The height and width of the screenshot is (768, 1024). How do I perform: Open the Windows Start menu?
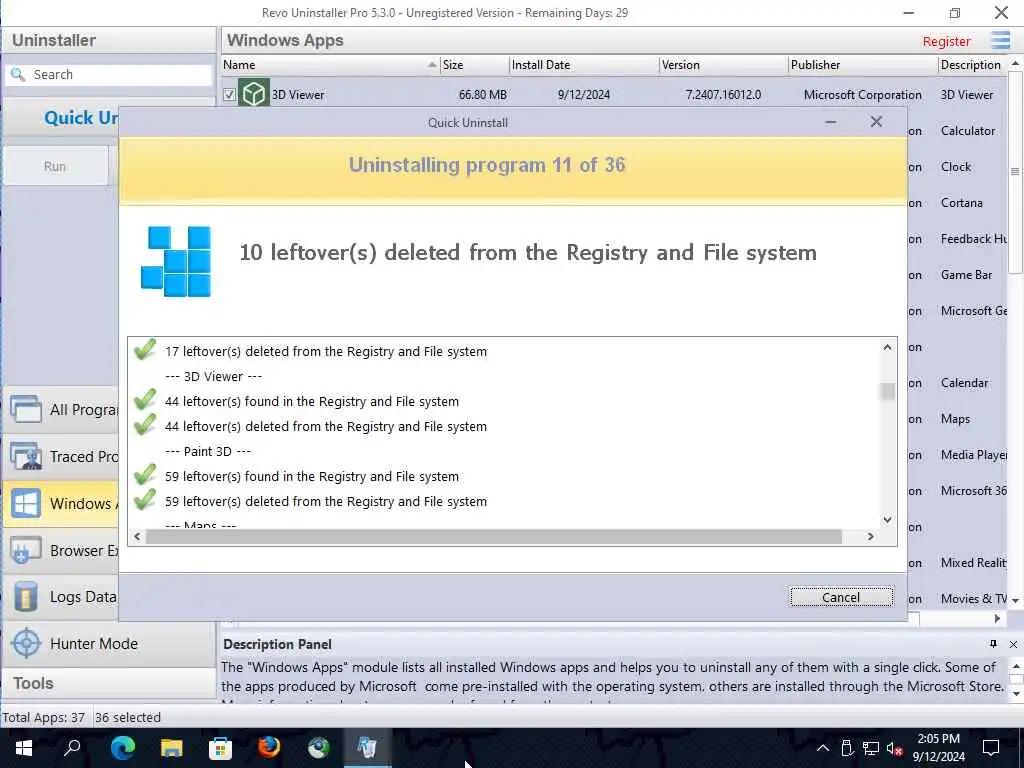click(x=24, y=748)
